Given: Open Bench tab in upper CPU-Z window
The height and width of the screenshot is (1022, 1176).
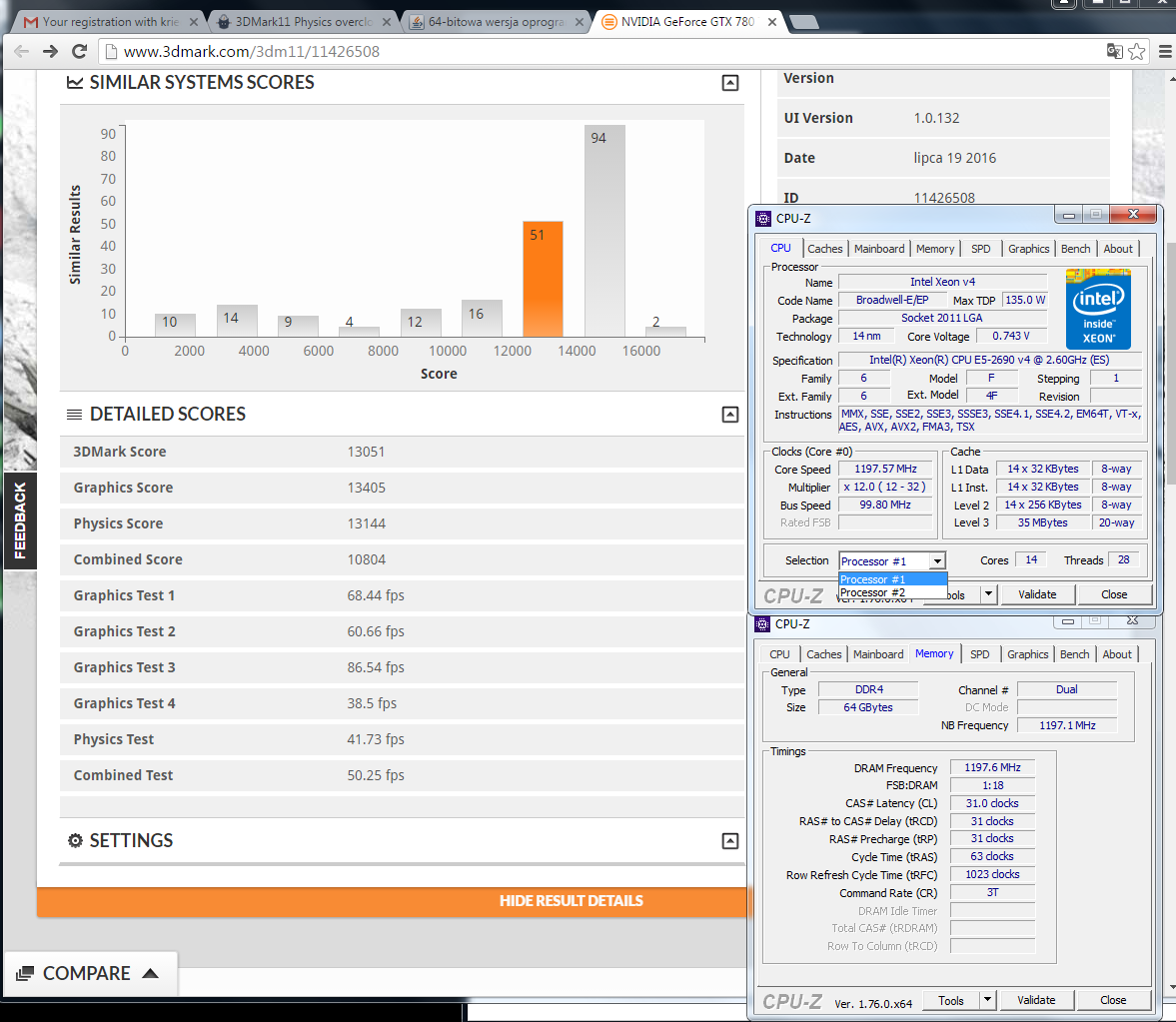Looking at the screenshot, I should (1075, 248).
